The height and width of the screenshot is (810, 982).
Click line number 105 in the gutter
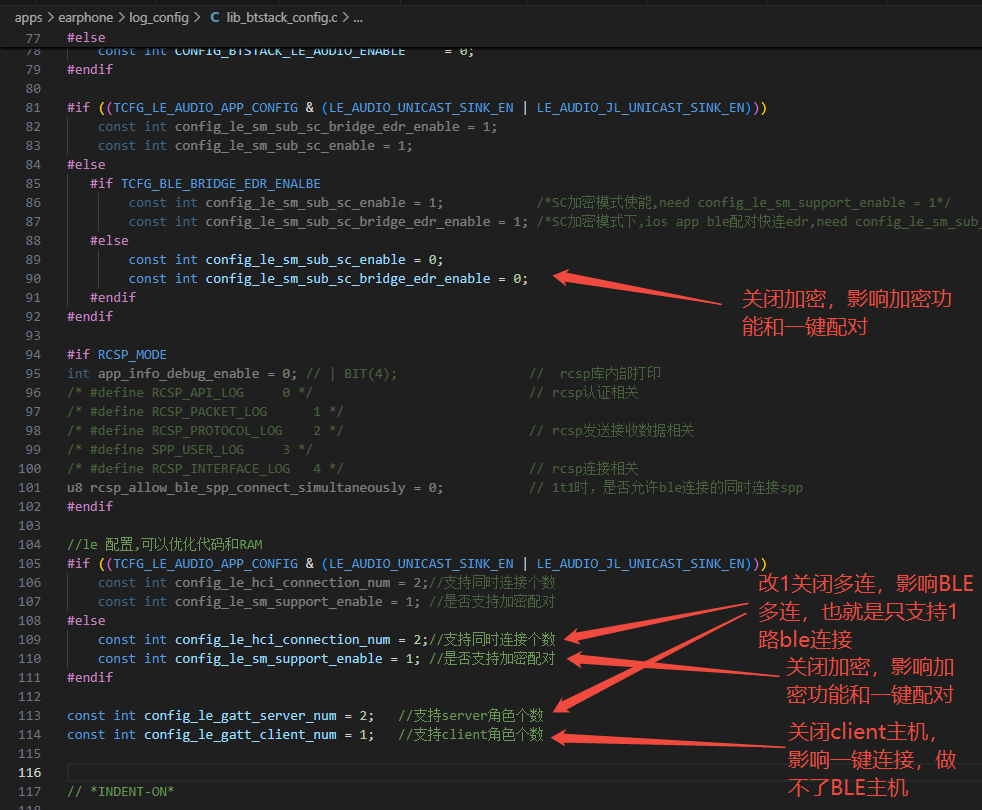click(x=29, y=564)
